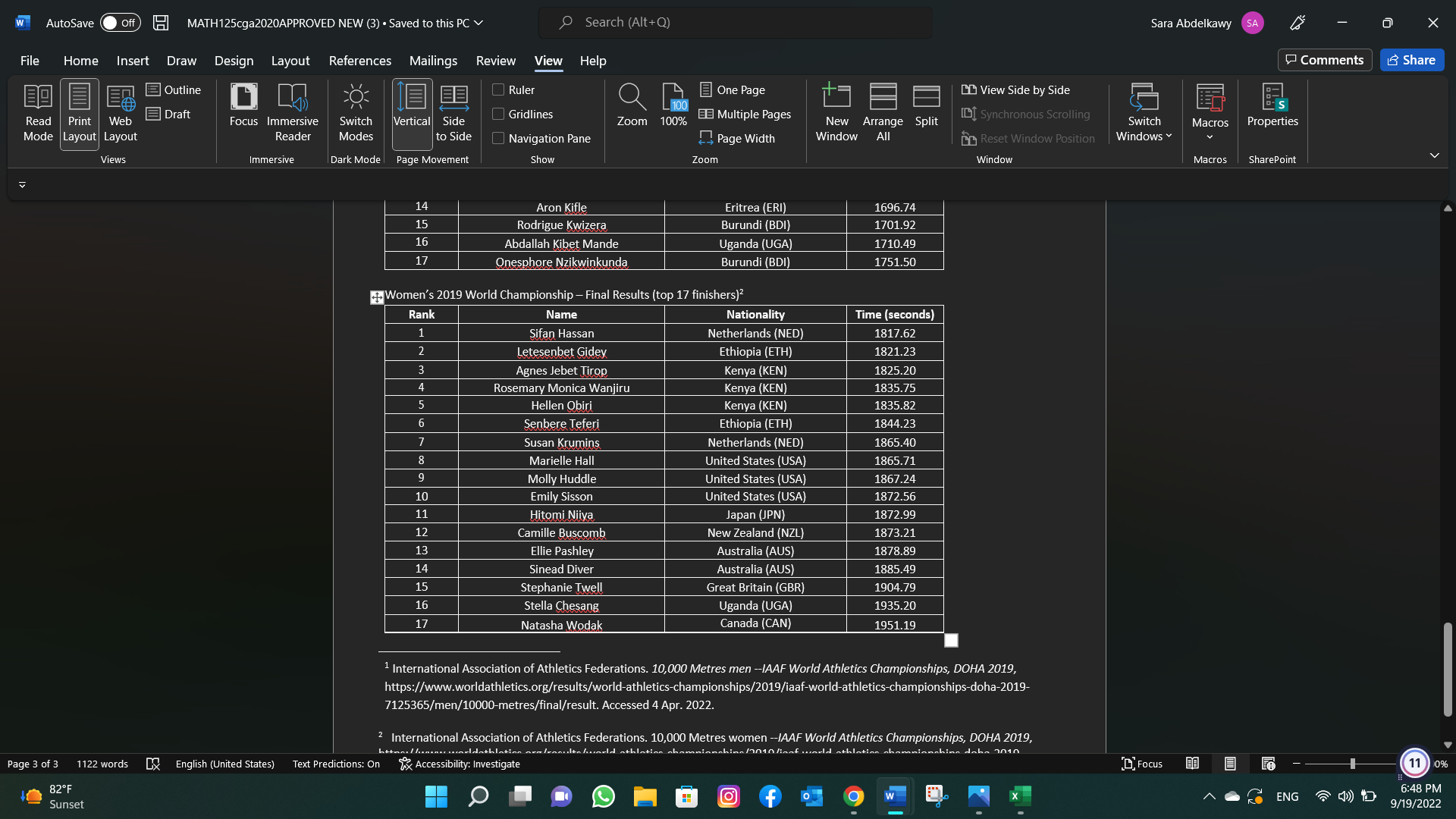Click the Split window icon
This screenshot has width=1456, height=819.
tap(926, 106)
